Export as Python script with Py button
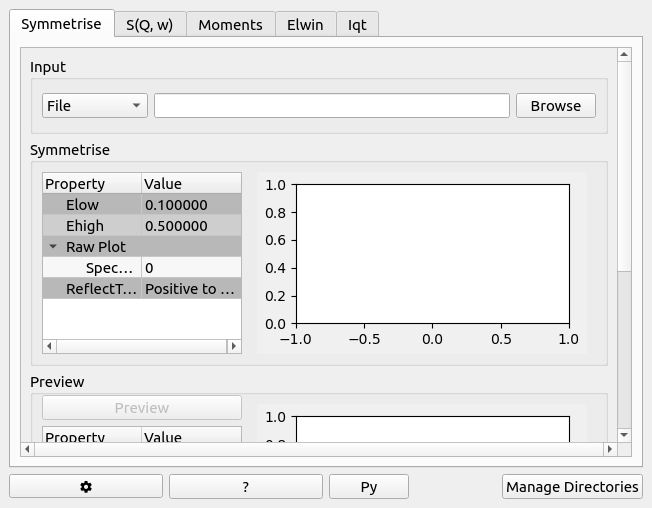The width and height of the screenshot is (652, 508). [369, 487]
